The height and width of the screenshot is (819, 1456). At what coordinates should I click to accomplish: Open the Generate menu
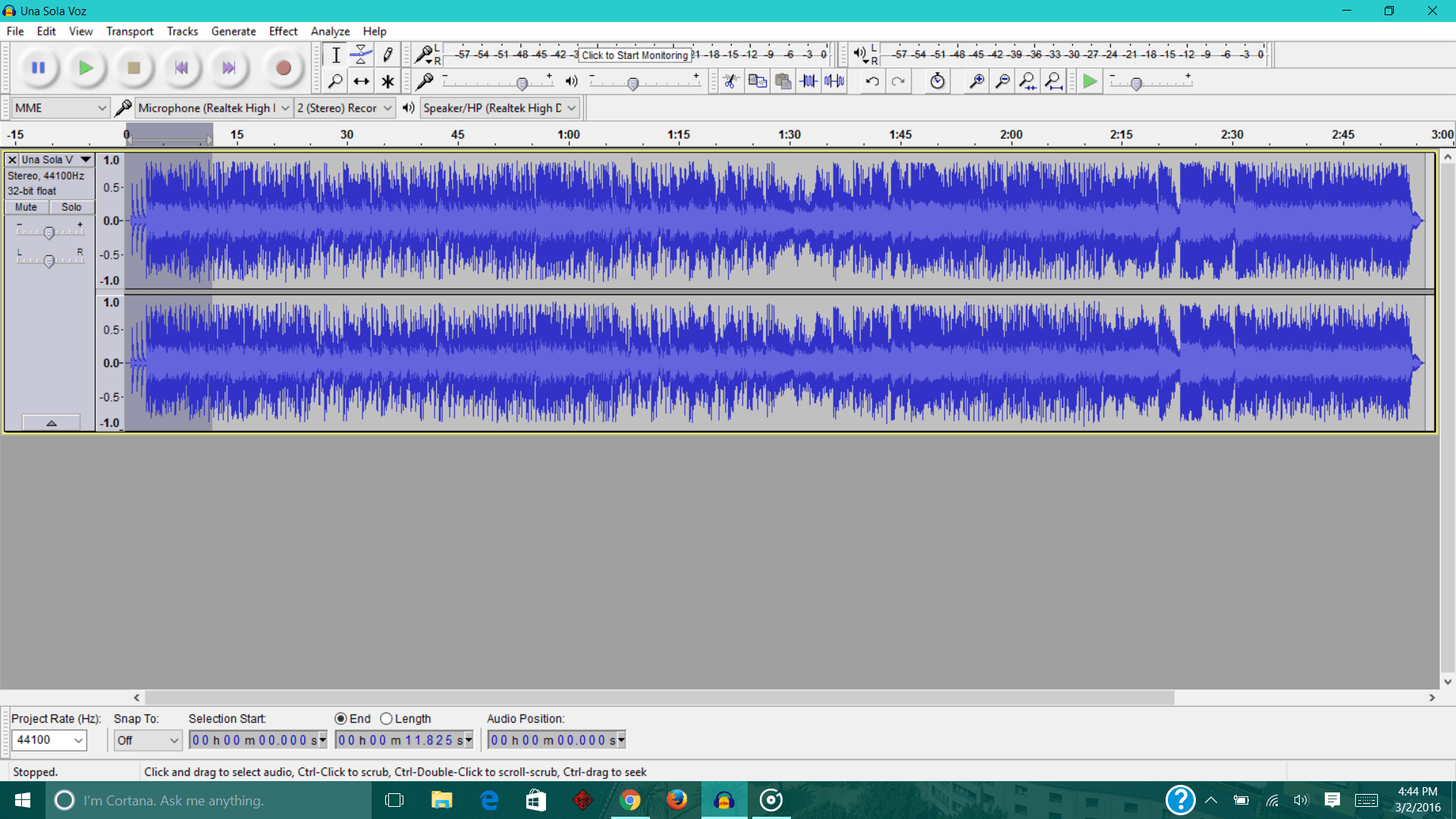pyautogui.click(x=234, y=31)
